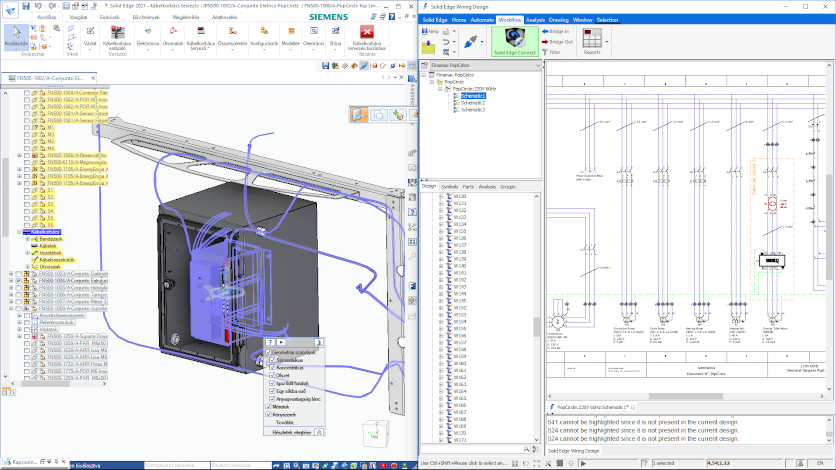
Task: Open Reports dropdown arrow
Action: tap(607, 42)
